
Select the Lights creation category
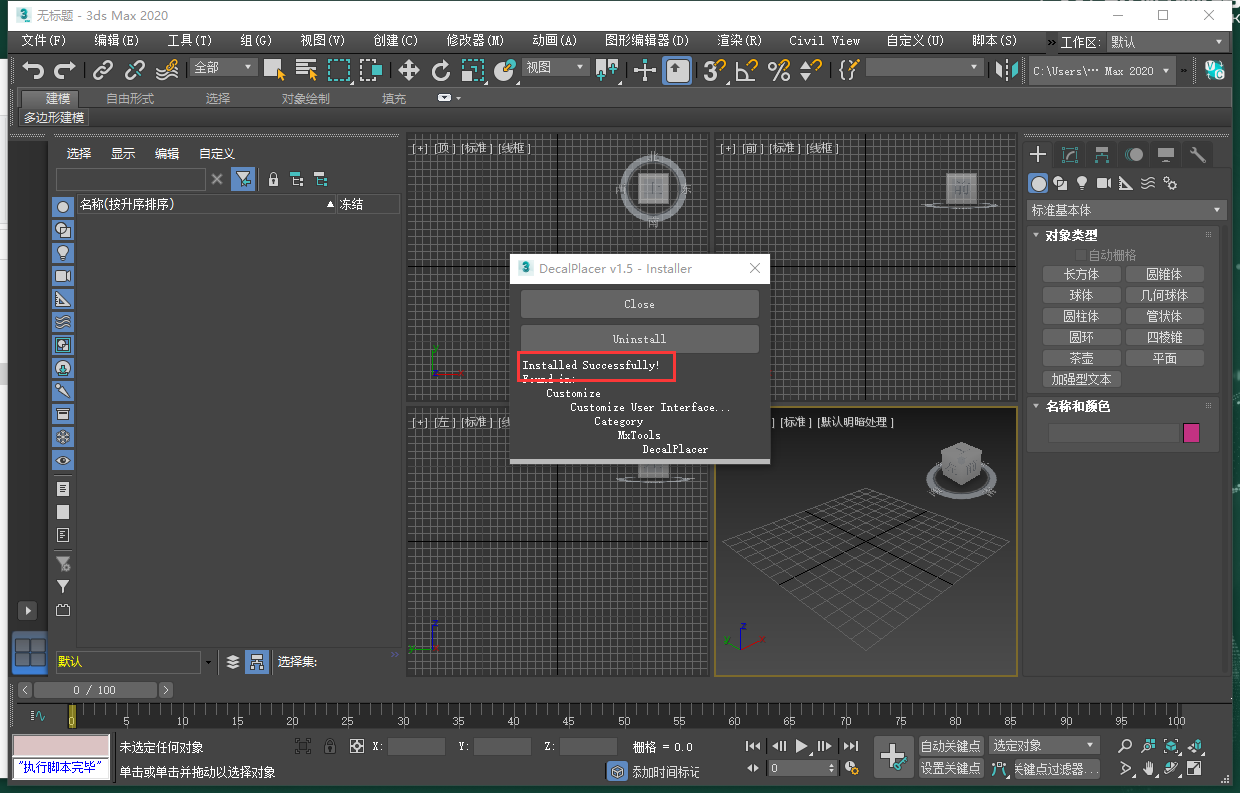1082,183
